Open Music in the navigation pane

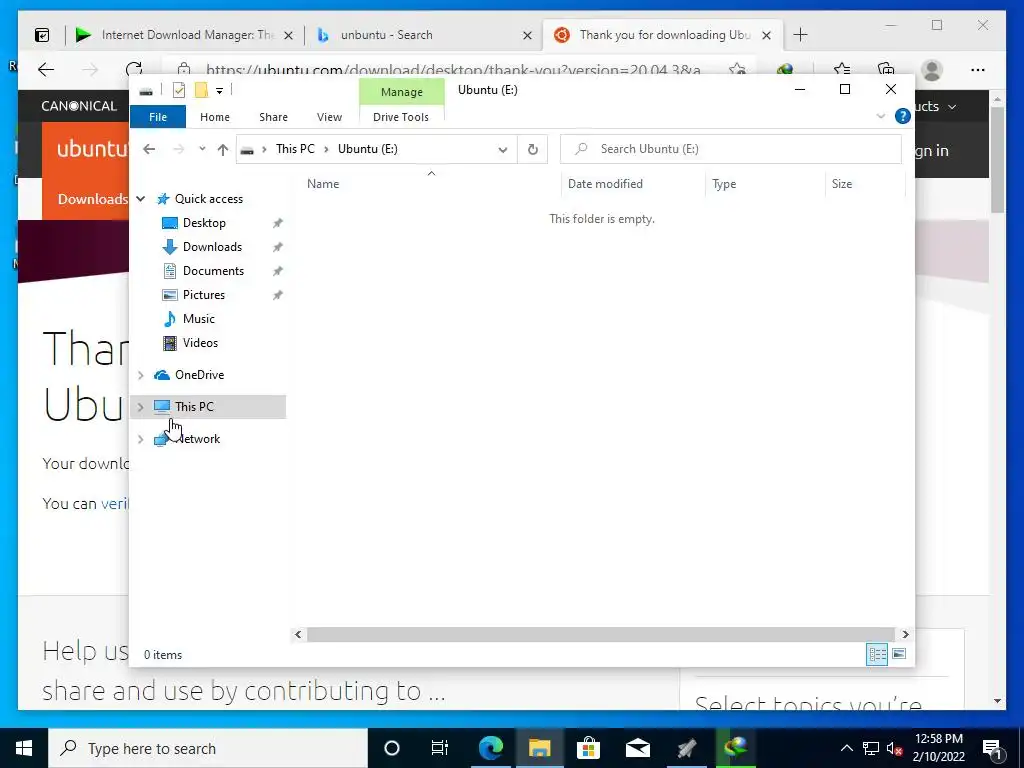199,319
